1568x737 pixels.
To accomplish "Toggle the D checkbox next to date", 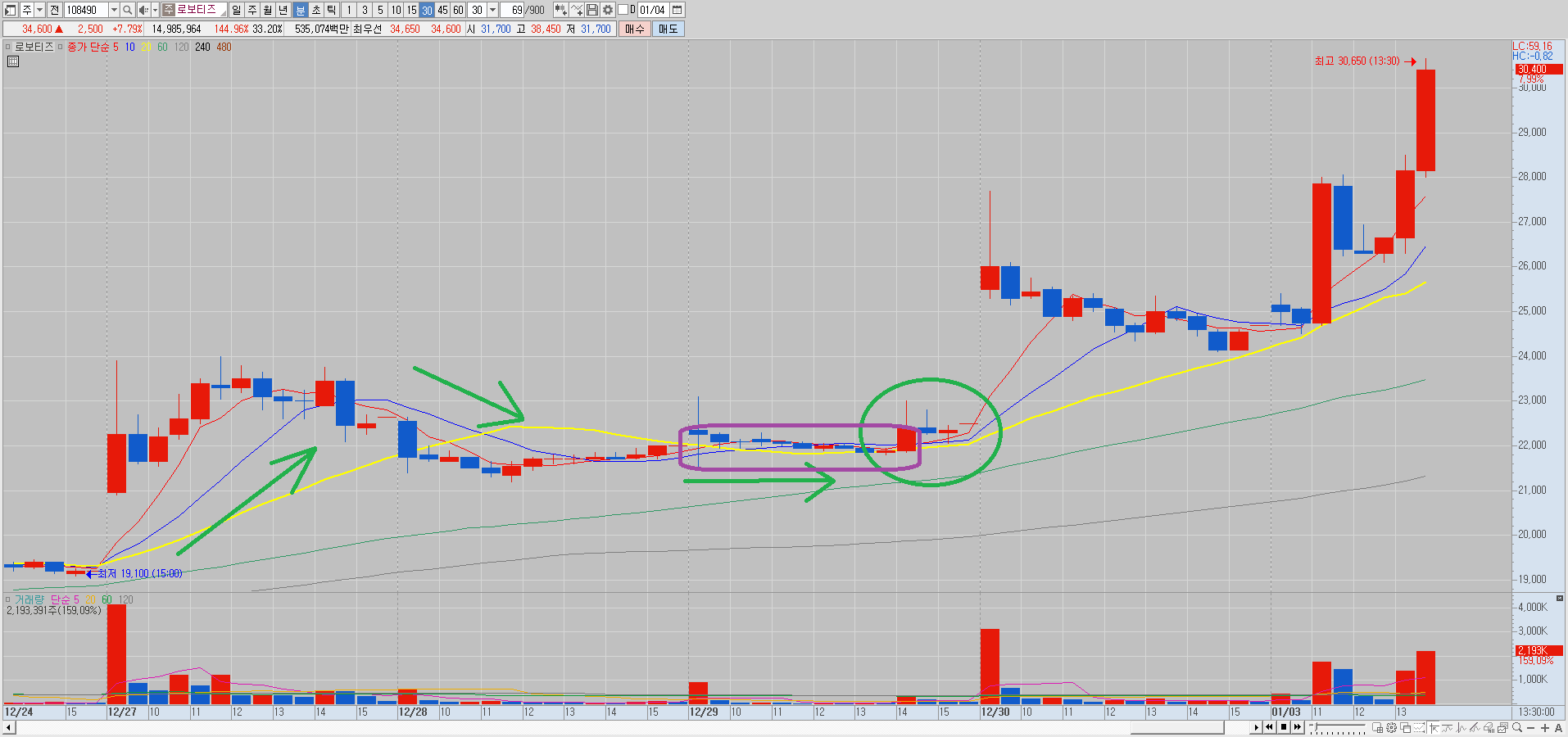I will pyautogui.click(x=623, y=10).
